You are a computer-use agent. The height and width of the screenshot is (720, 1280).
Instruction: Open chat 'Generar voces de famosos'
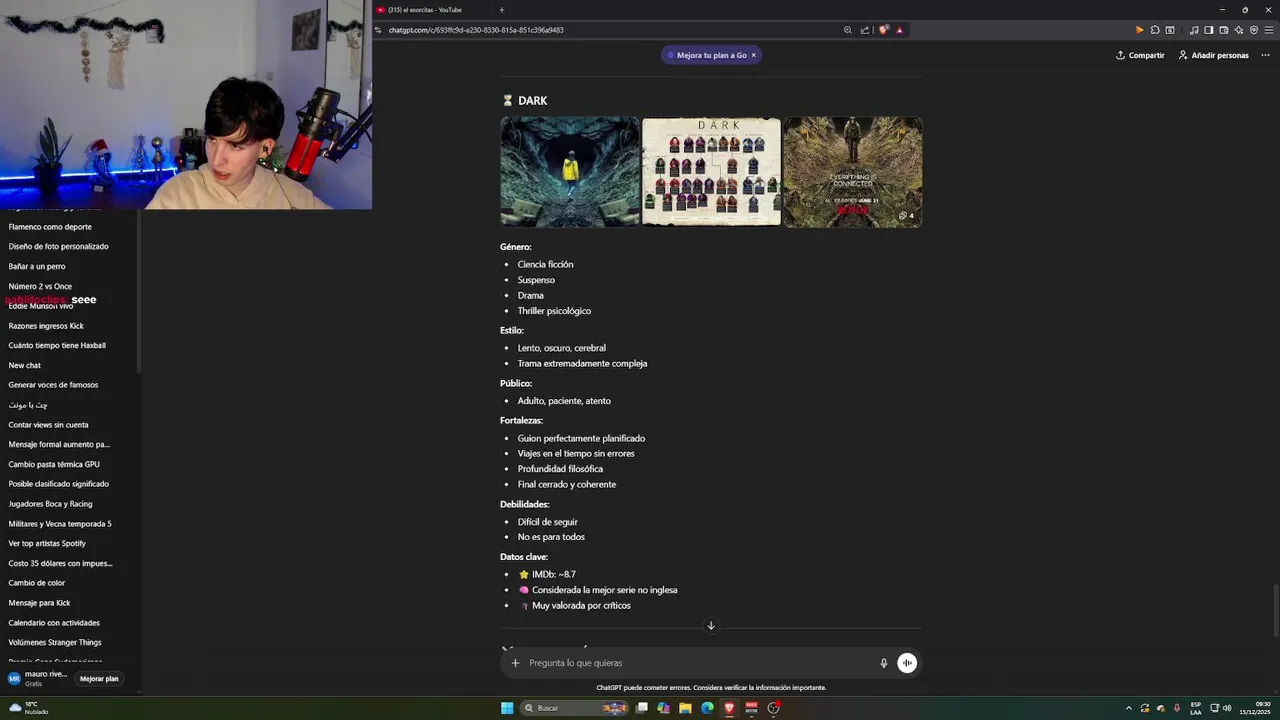click(x=53, y=385)
